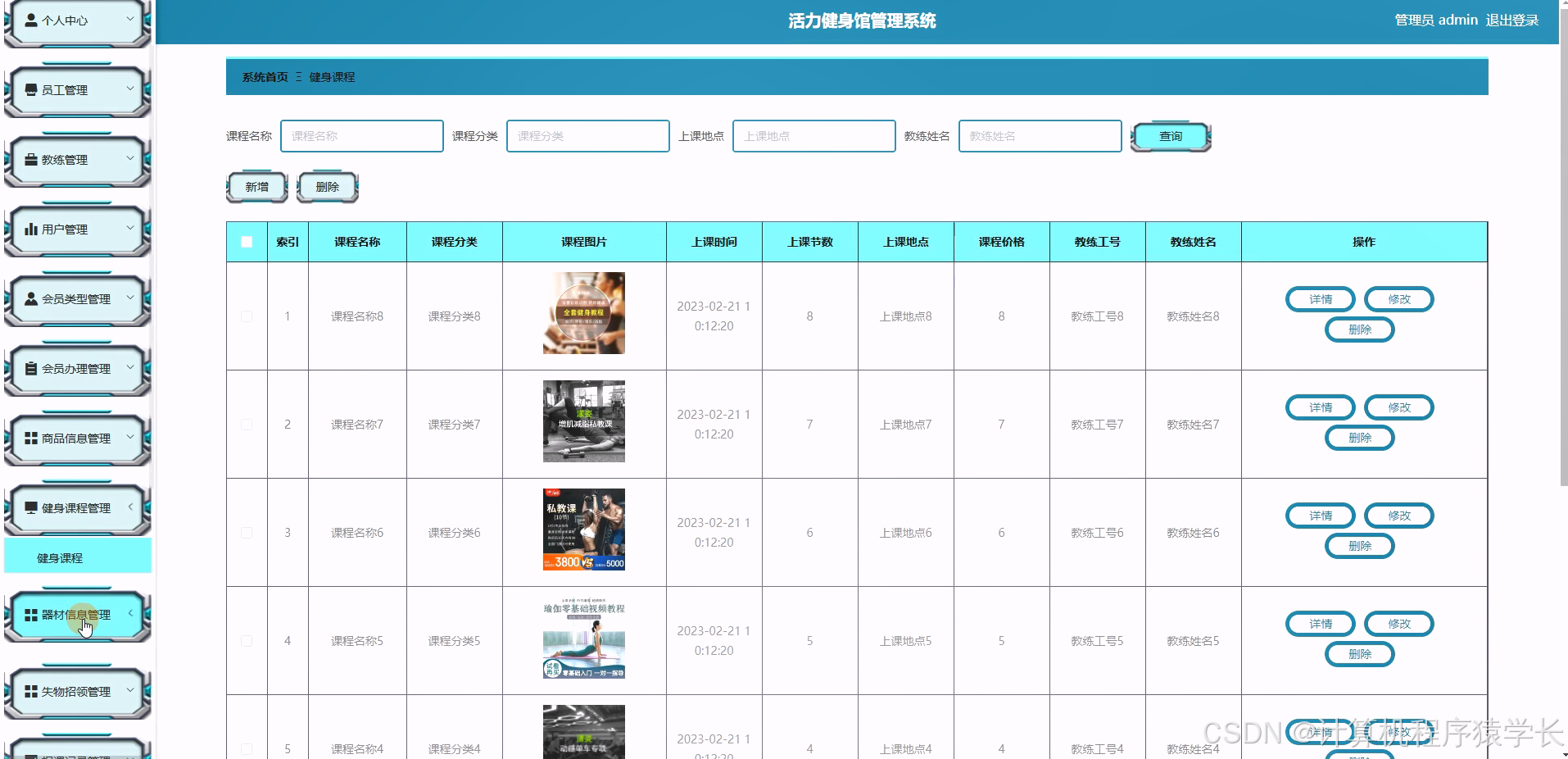Open the 教练管理 sidebar menu
Screen dimensions: 1568x759
point(78,160)
